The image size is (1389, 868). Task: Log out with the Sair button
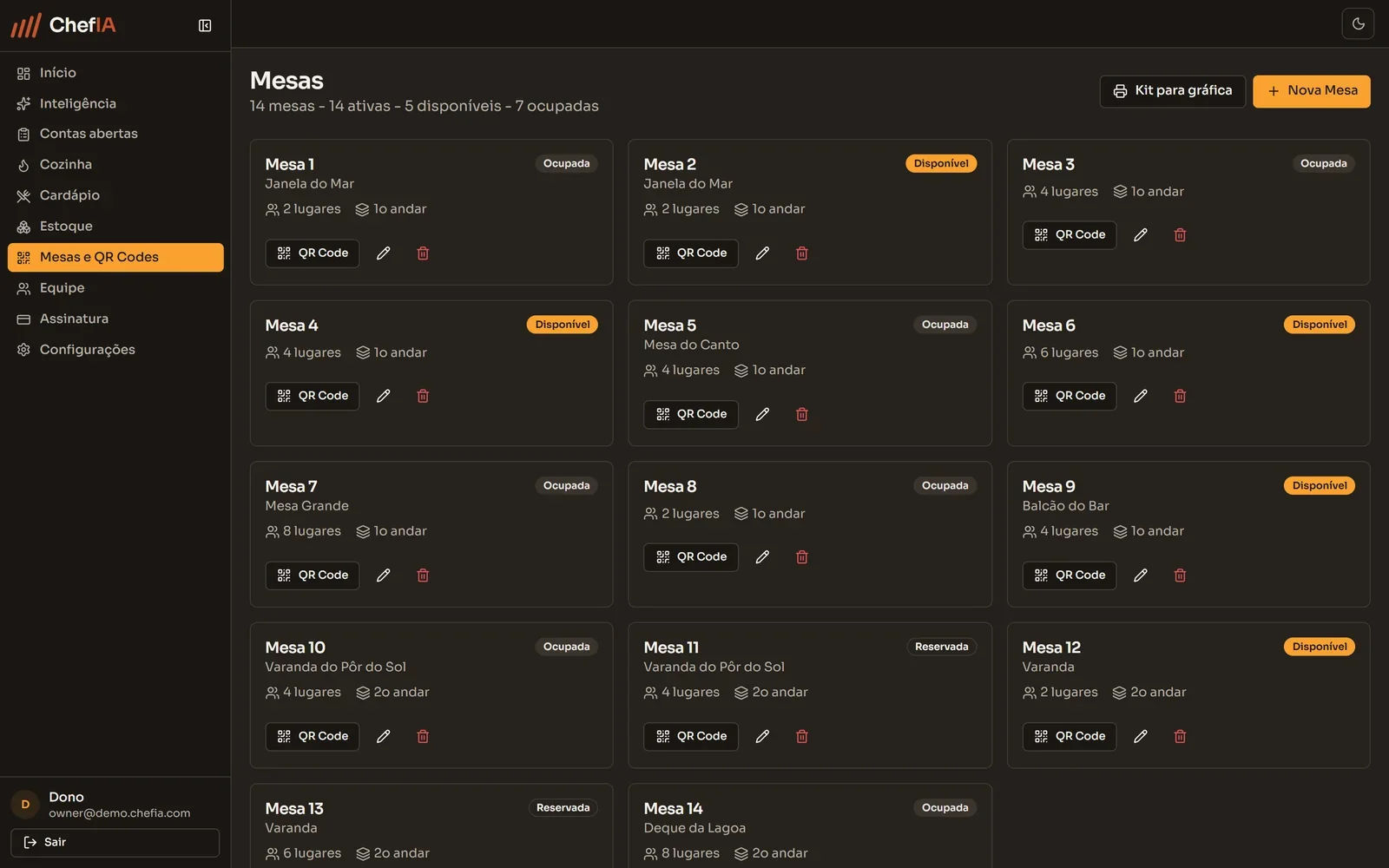[x=115, y=843]
